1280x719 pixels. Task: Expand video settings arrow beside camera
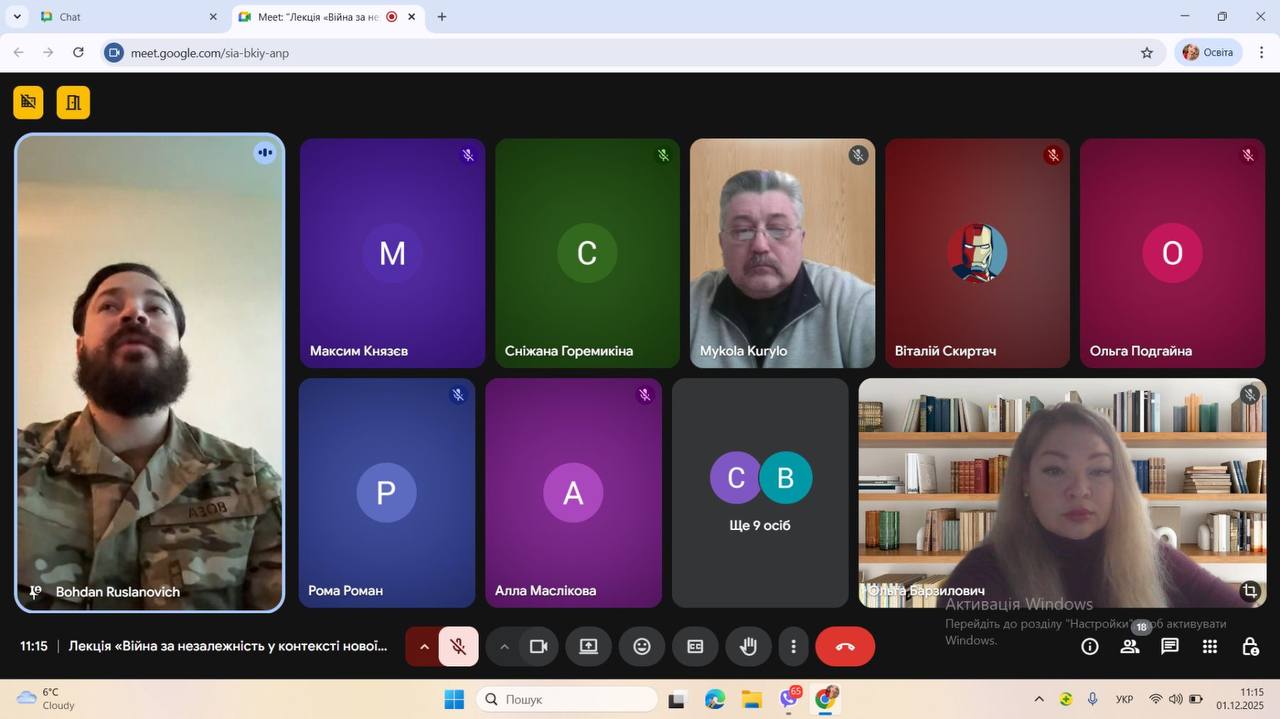(504, 647)
